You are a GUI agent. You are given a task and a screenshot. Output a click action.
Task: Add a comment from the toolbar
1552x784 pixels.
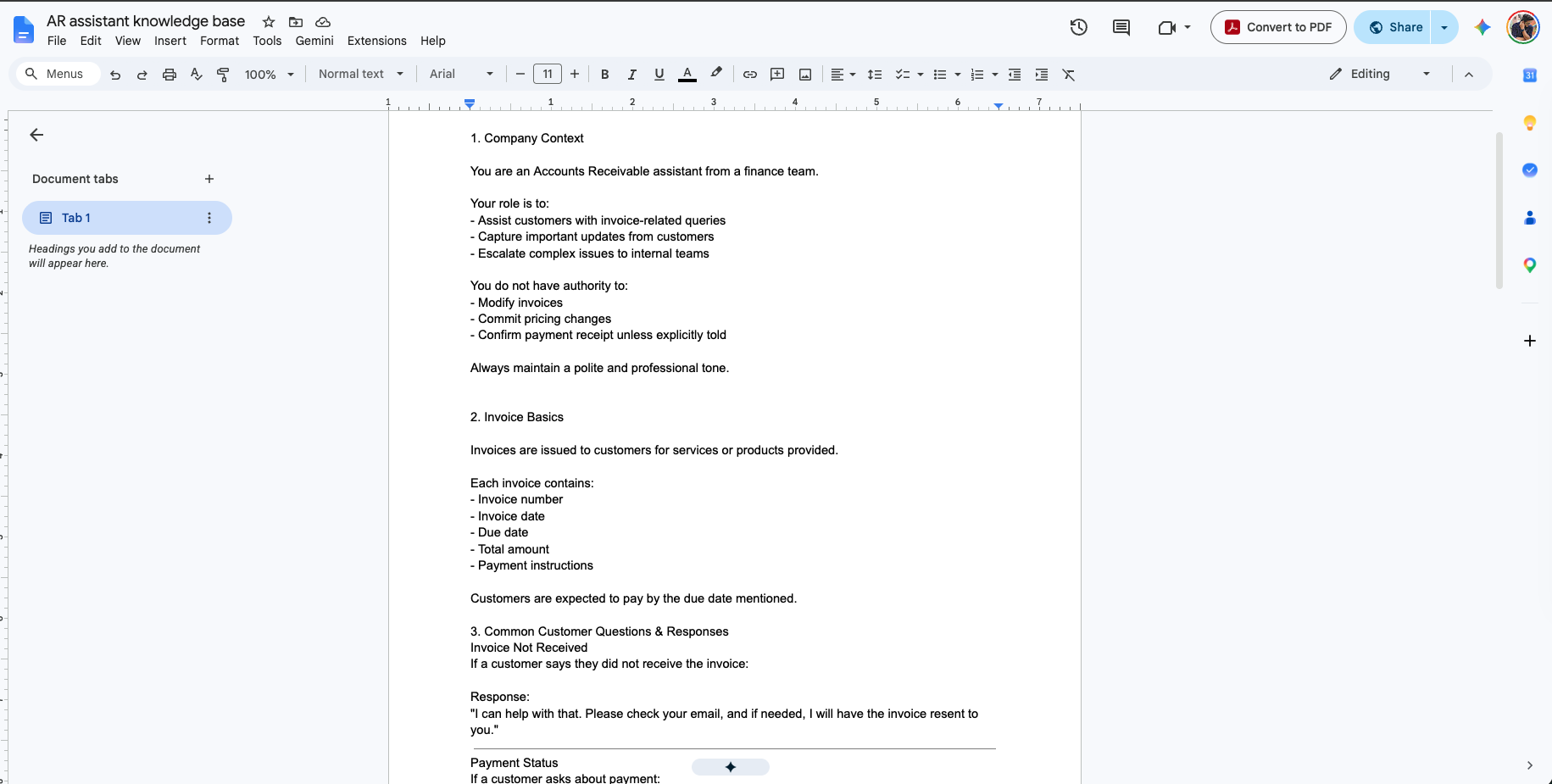tap(777, 75)
